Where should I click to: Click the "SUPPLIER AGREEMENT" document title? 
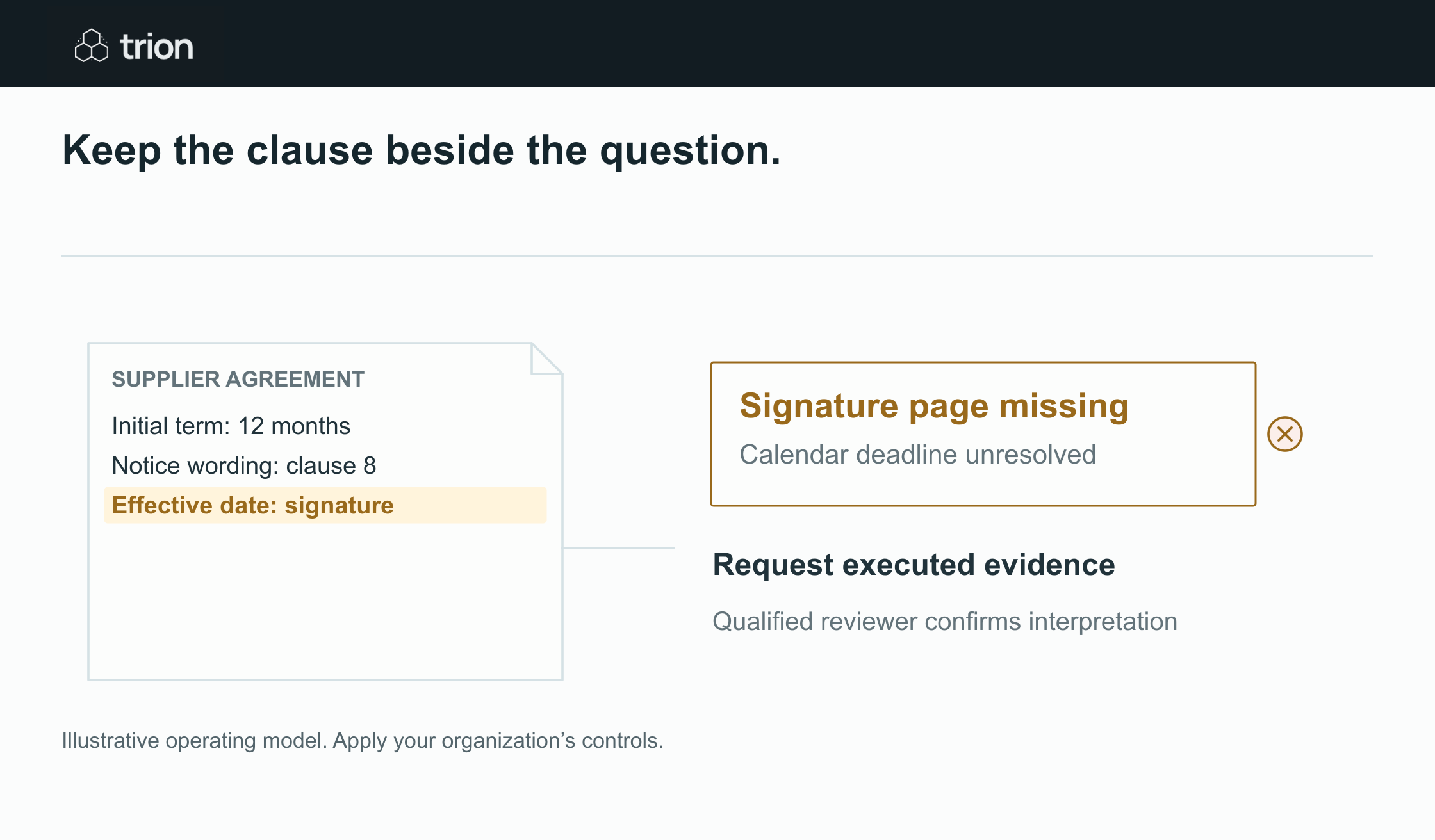tap(238, 379)
